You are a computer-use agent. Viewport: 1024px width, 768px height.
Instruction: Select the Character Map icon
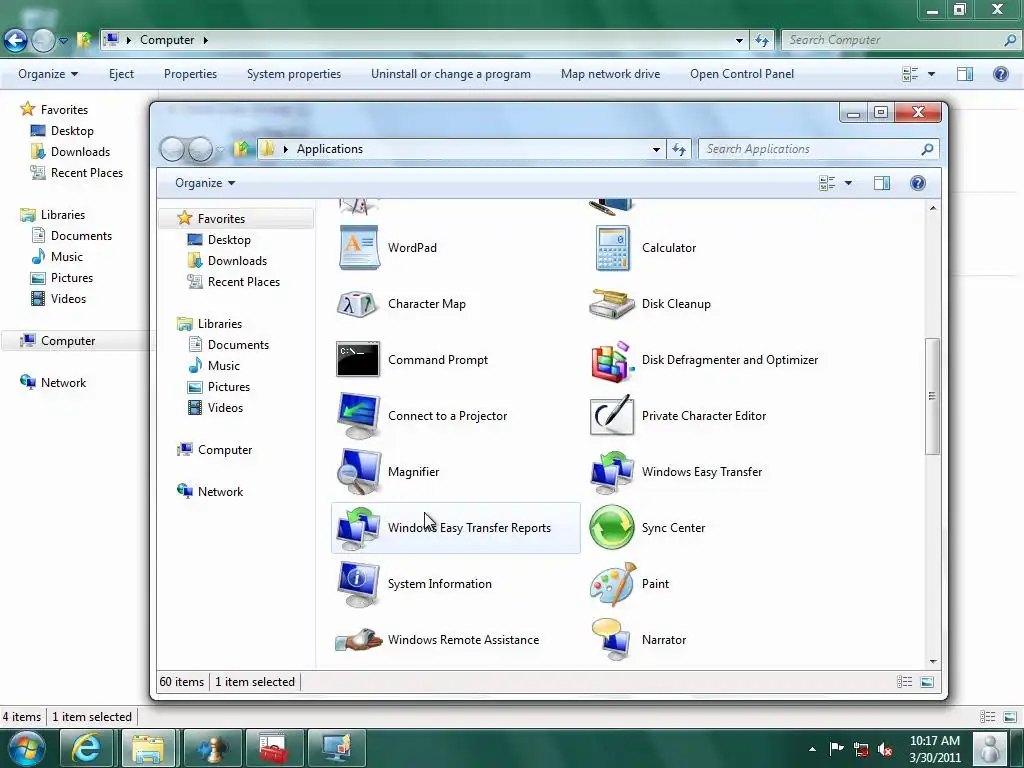357,304
